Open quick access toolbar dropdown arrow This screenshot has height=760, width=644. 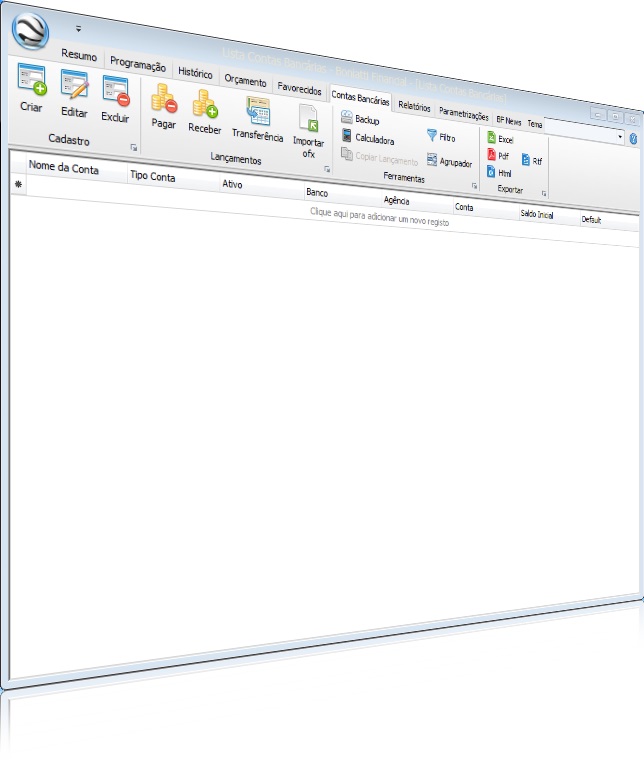pyautogui.click(x=79, y=29)
